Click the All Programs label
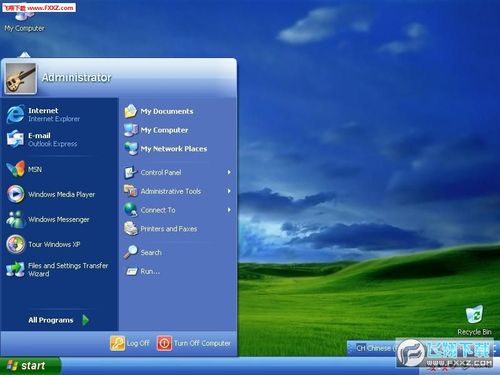The image size is (500, 375). (51, 320)
